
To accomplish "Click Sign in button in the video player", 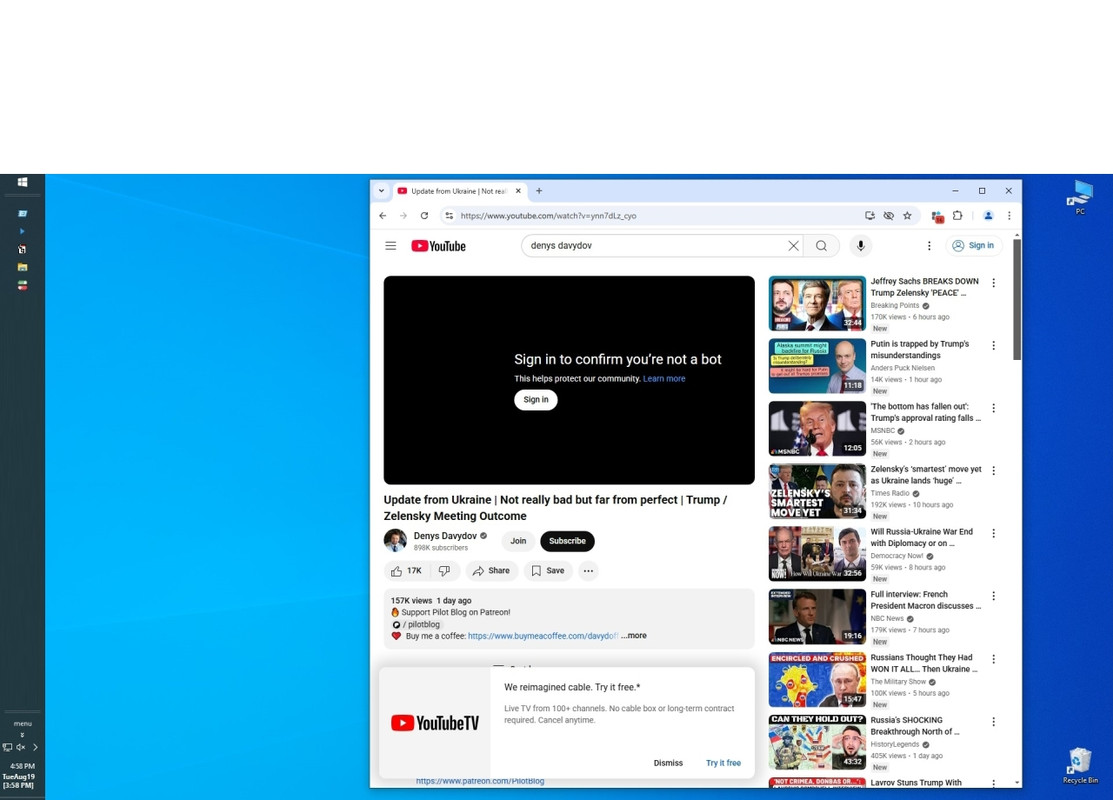I will (x=536, y=400).
